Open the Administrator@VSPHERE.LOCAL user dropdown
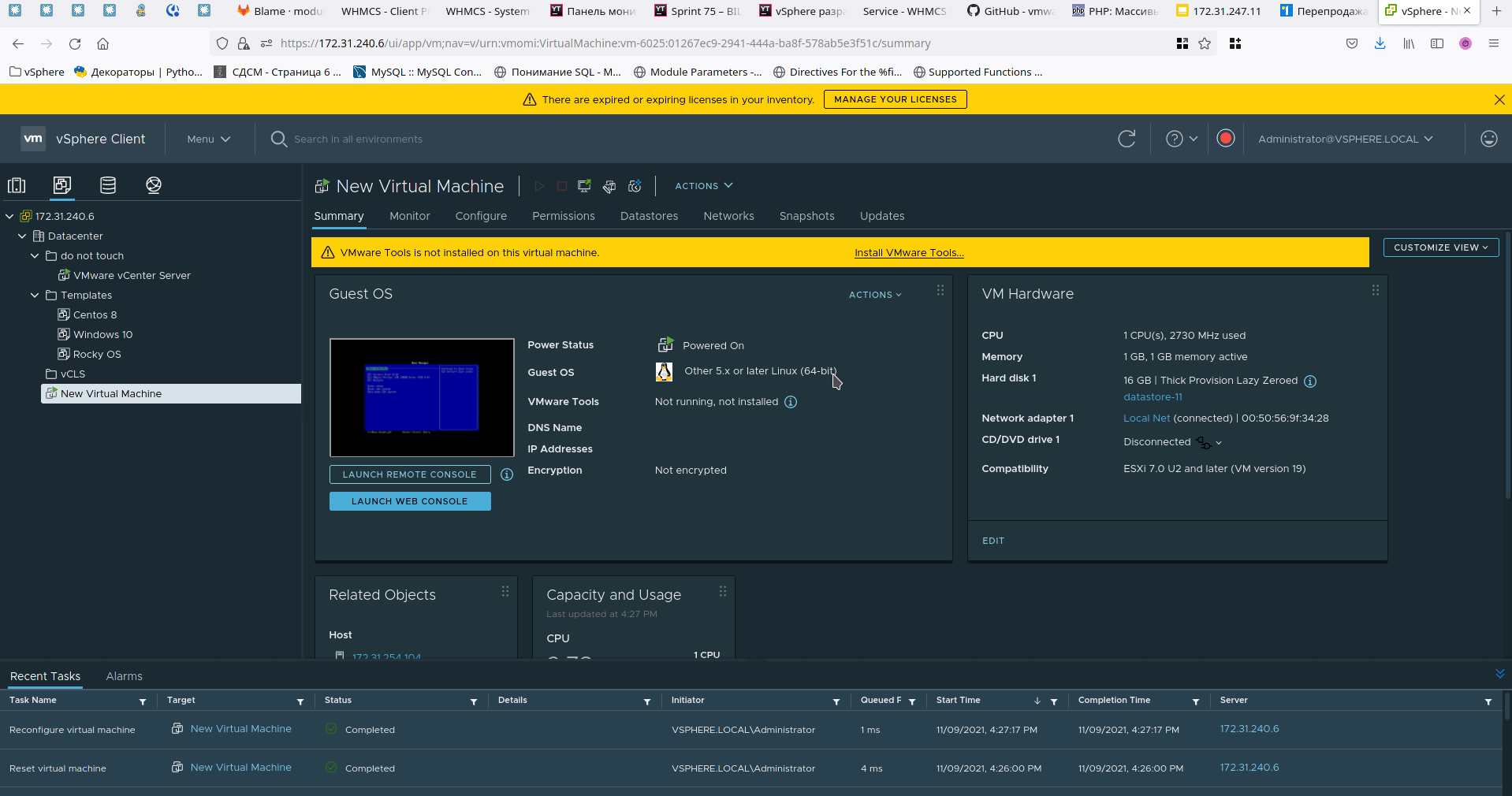The height and width of the screenshot is (796, 1512). coord(1345,139)
